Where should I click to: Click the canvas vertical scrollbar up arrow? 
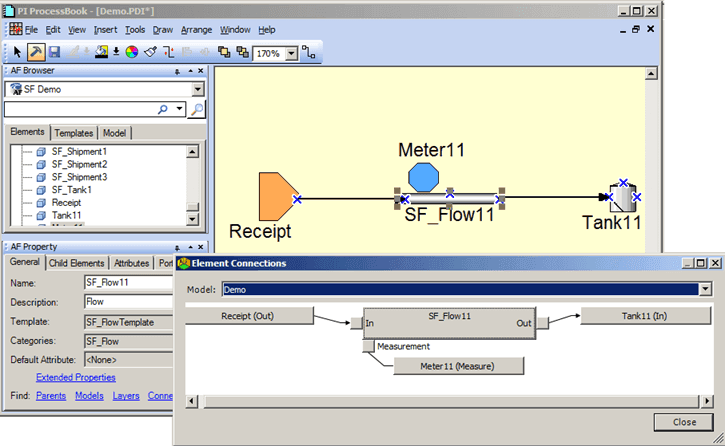pos(651,73)
